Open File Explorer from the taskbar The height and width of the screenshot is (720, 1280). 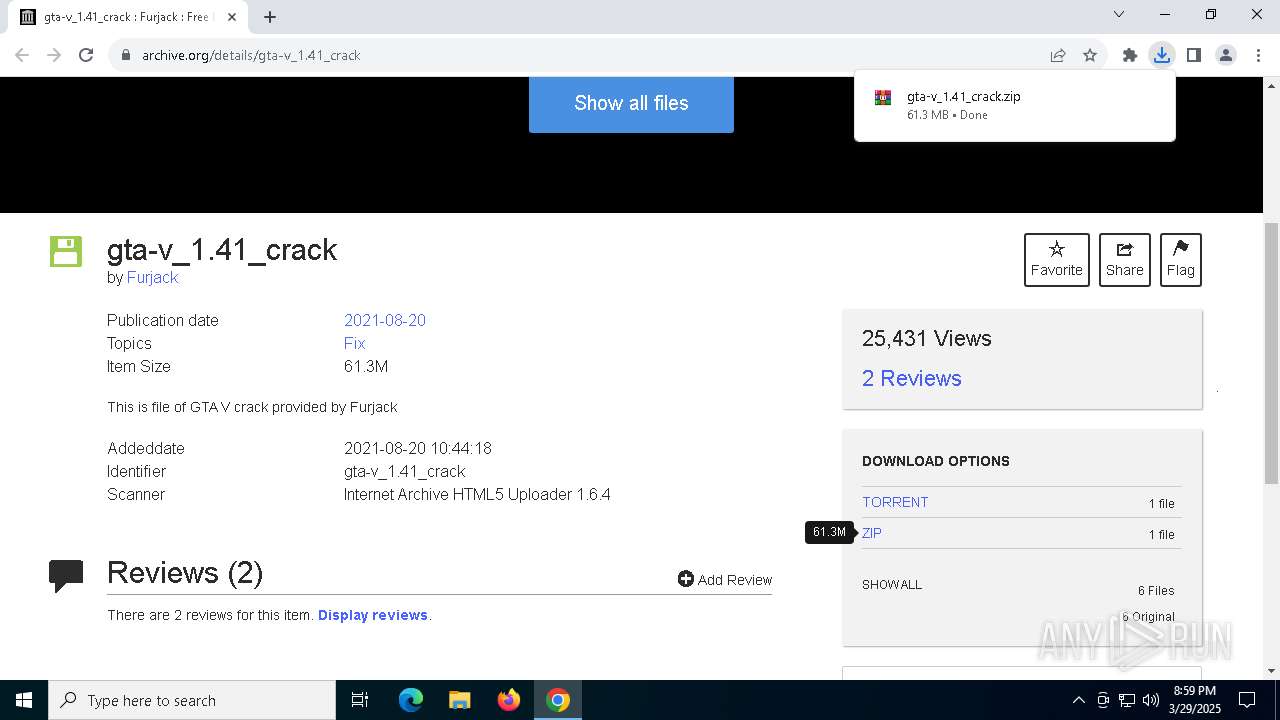[x=460, y=700]
